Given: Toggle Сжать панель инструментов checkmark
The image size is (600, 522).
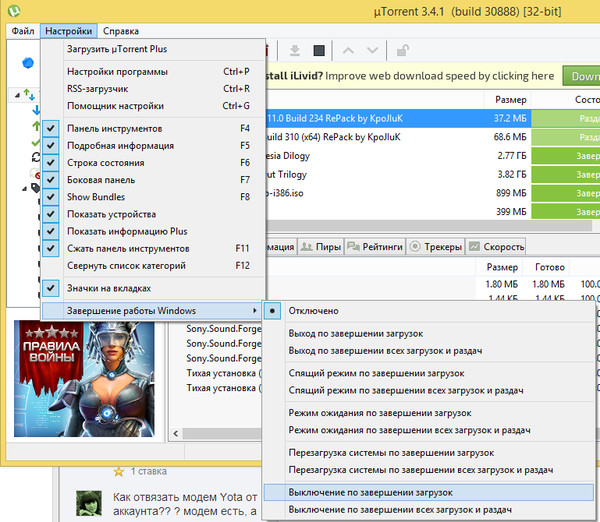Looking at the screenshot, I should click(51, 248).
